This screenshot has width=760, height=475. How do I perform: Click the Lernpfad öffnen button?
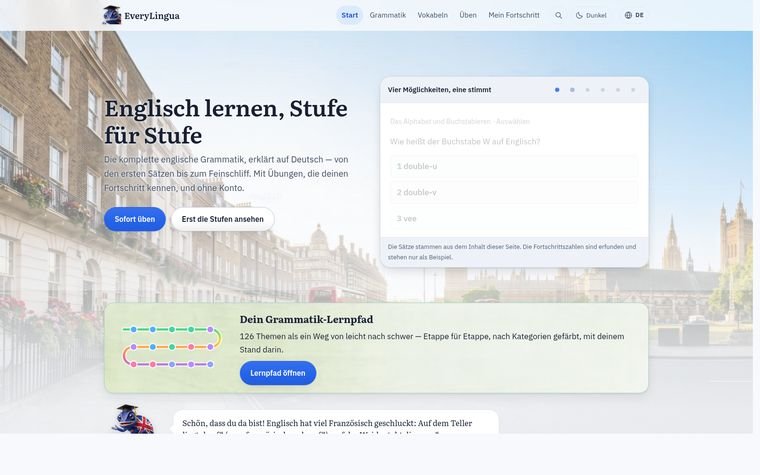pos(278,373)
